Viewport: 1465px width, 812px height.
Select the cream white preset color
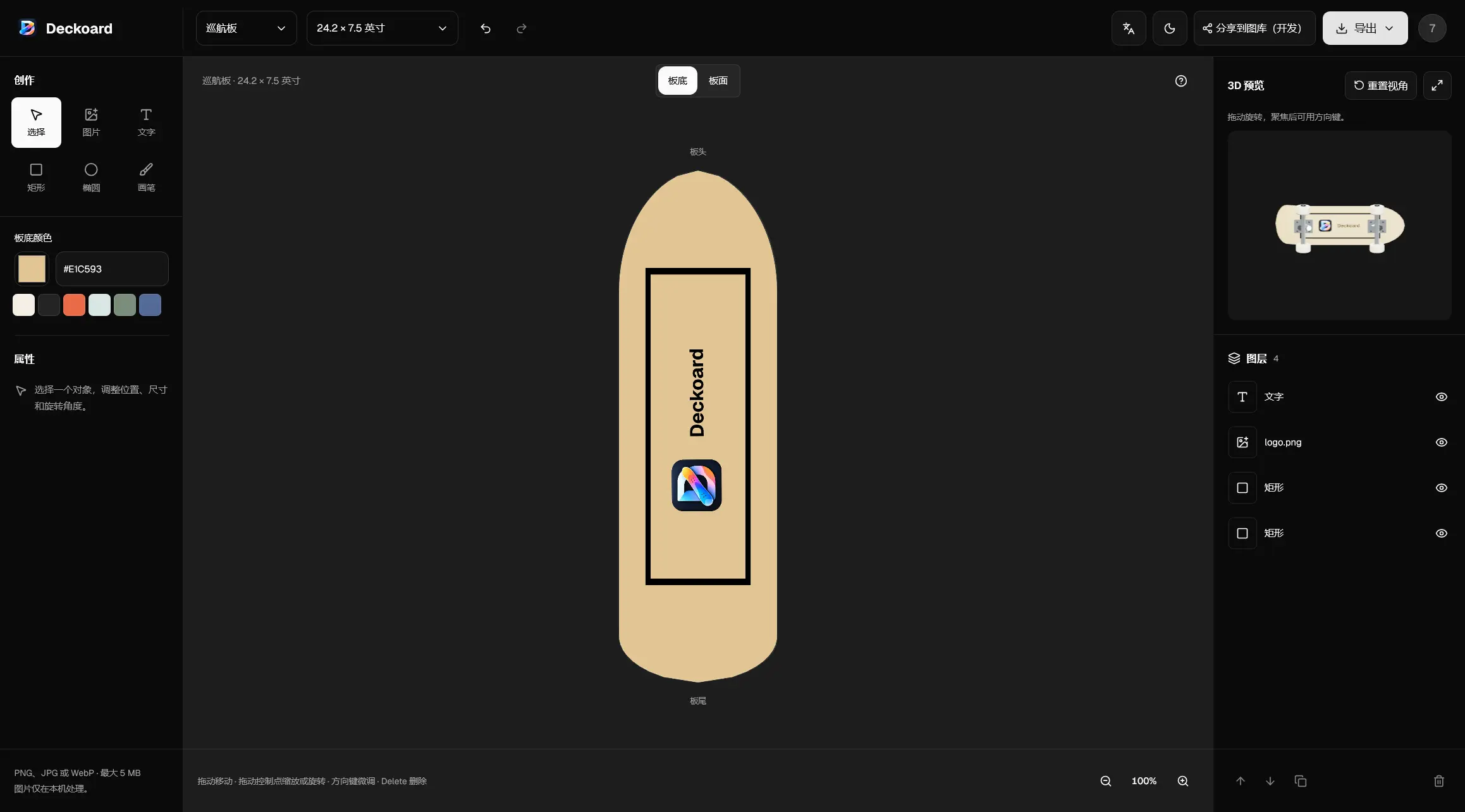point(24,305)
